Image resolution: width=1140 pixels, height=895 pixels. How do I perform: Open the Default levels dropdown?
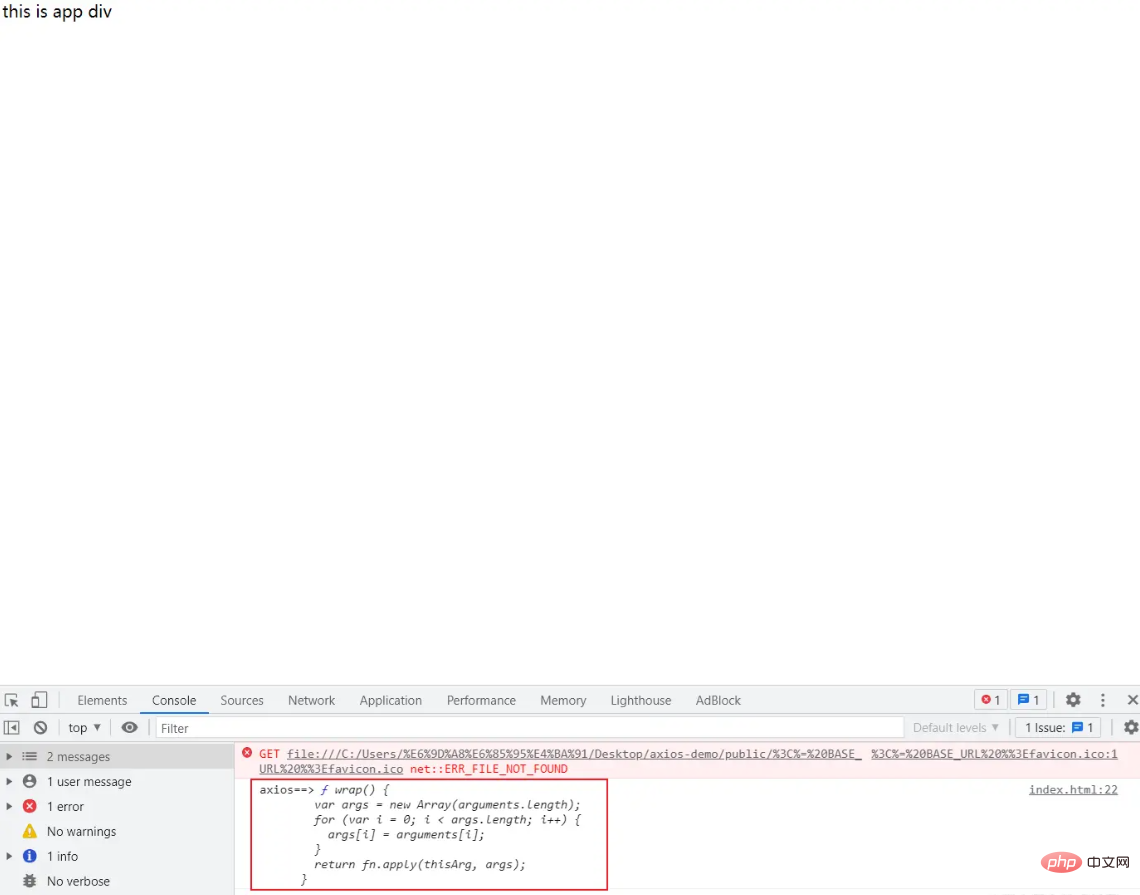point(955,727)
